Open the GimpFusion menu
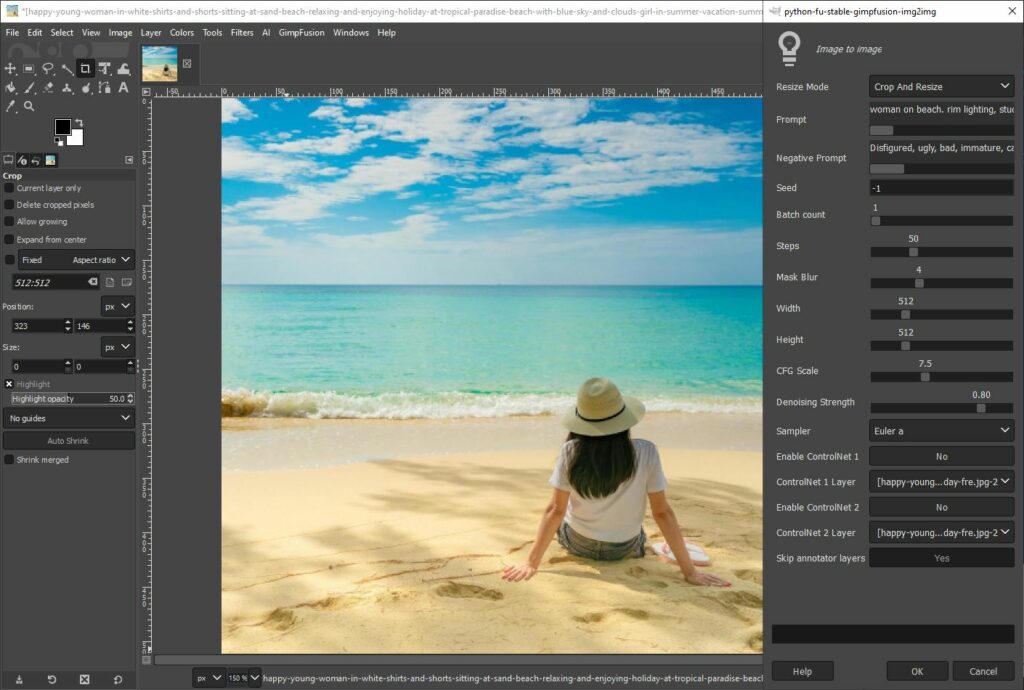The image size is (1024, 690). click(301, 32)
